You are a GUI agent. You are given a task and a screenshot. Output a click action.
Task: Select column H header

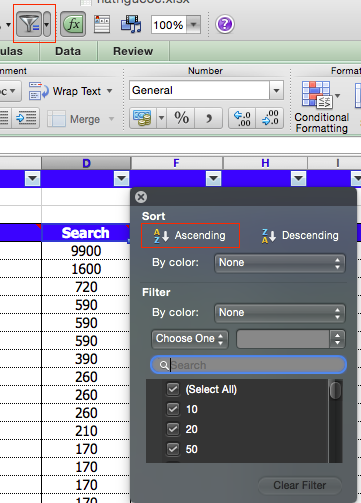tap(265, 163)
